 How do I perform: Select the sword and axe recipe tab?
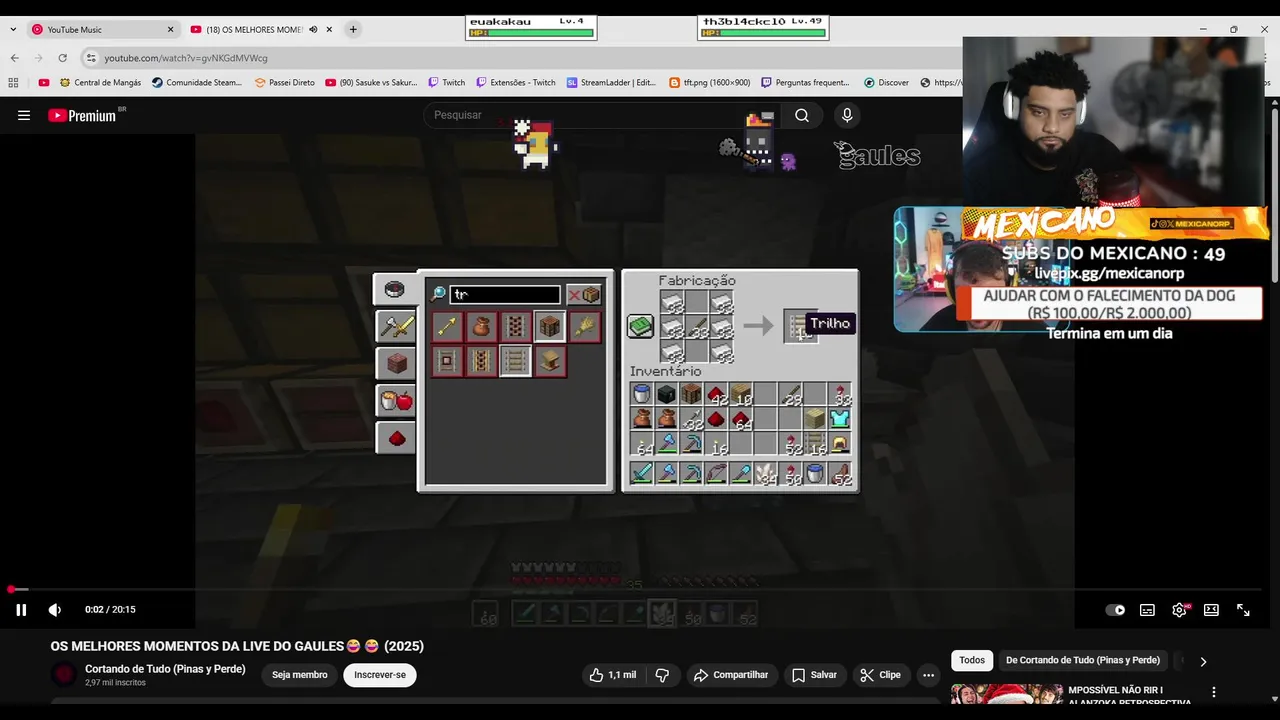pyautogui.click(x=396, y=326)
